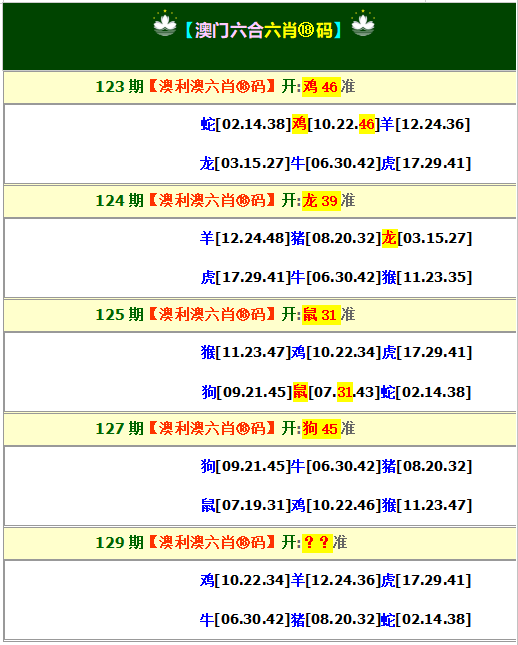Screen dimensions: 518x645
Task: Click the 127期 heading label
Action: tap(120, 429)
